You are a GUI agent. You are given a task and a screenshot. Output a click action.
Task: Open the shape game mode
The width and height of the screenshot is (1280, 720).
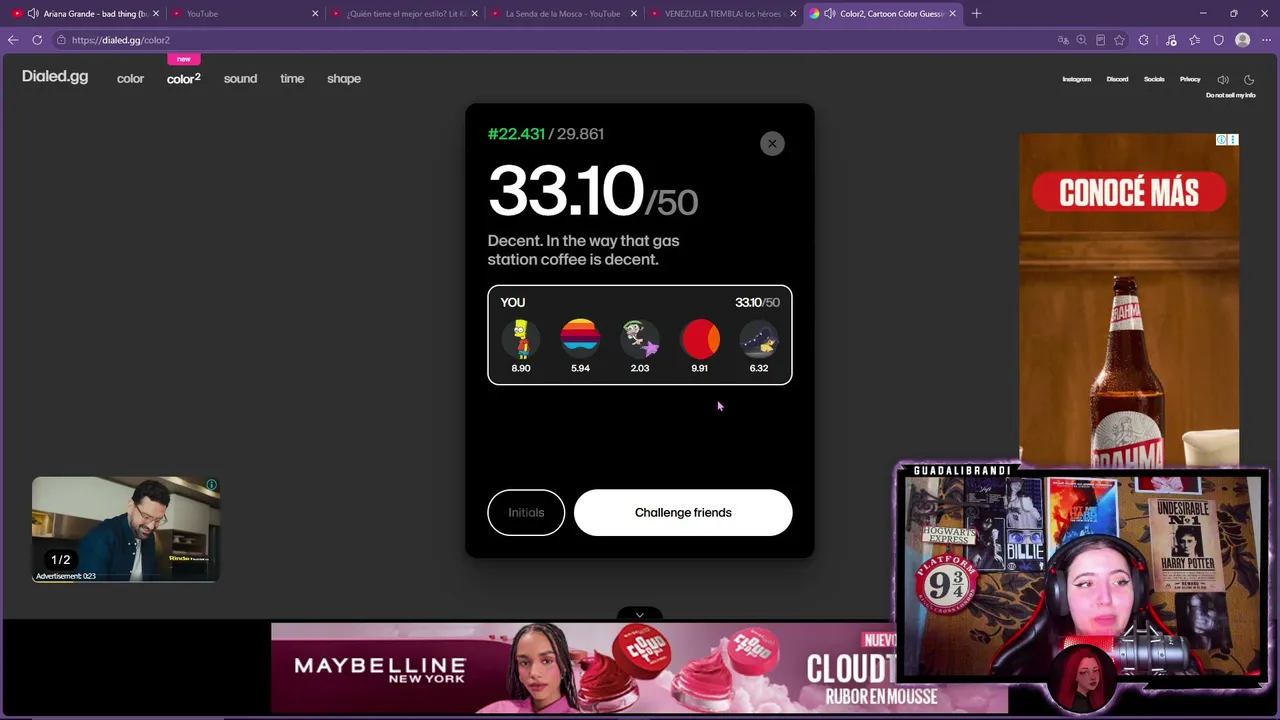click(344, 79)
